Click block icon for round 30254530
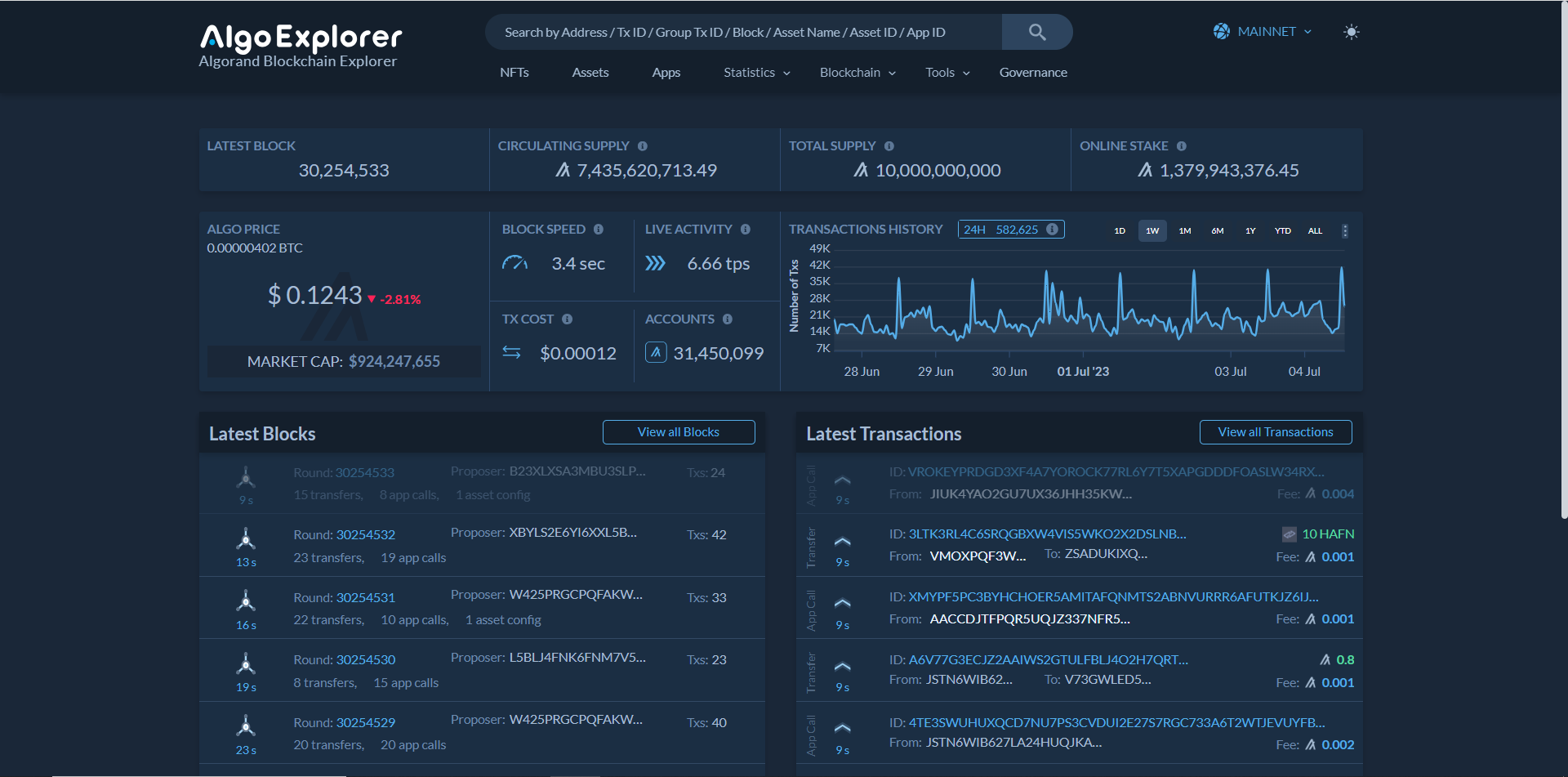1568x777 pixels. click(x=246, y=663)
